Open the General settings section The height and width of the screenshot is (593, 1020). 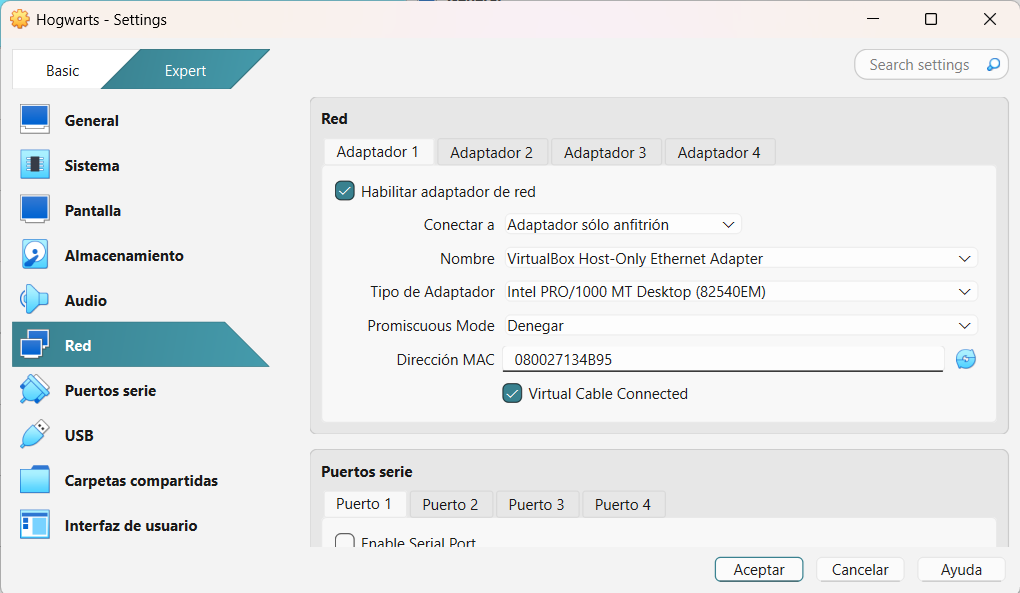[x=88, y=120]
